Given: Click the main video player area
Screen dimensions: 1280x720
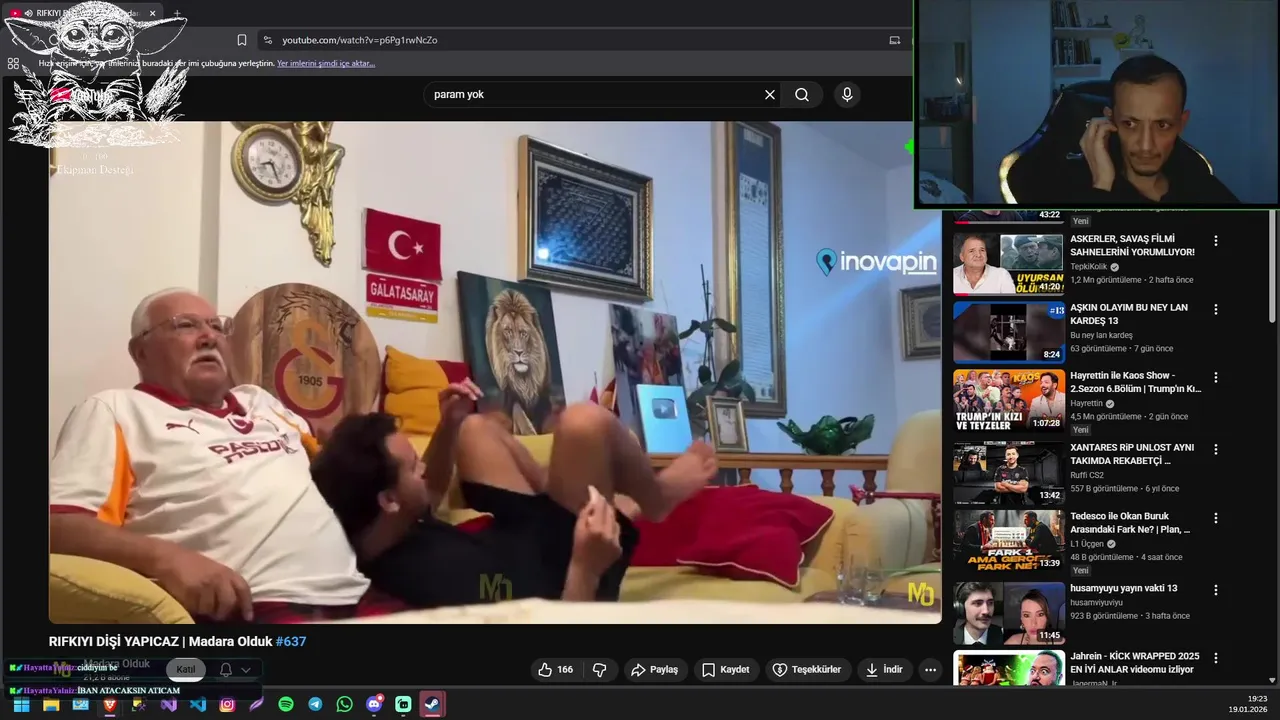Looking at the screenshot, I should tap(495, 372).
